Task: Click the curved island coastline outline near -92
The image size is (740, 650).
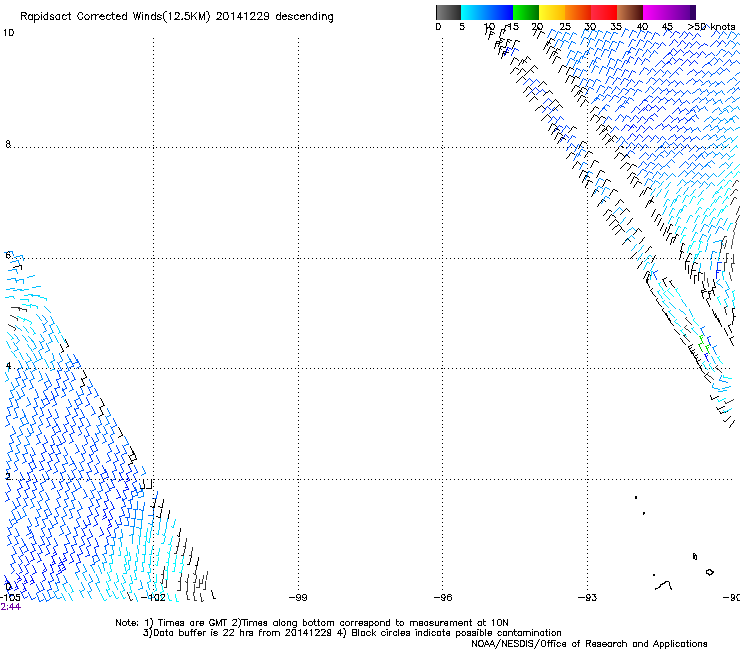Action: click(664, 585)
